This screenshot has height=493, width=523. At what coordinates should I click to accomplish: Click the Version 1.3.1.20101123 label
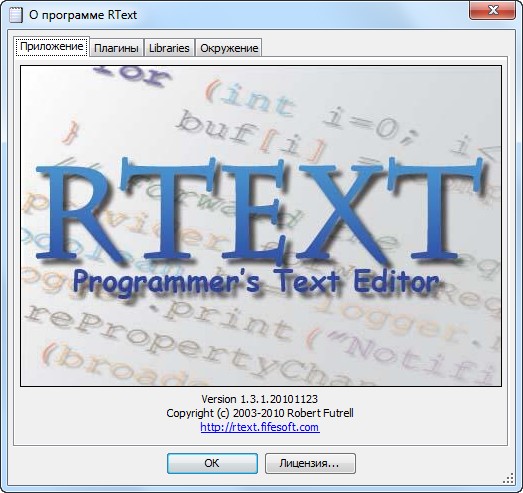[259, 399]
